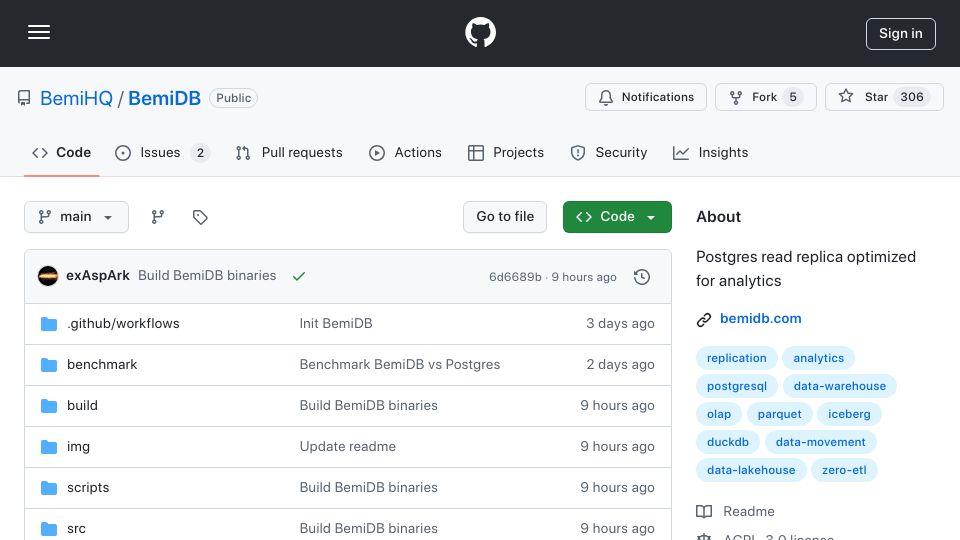Open exAspArk's avatar image
Viewport: 960px width, 540px height.
pos(48,276)
